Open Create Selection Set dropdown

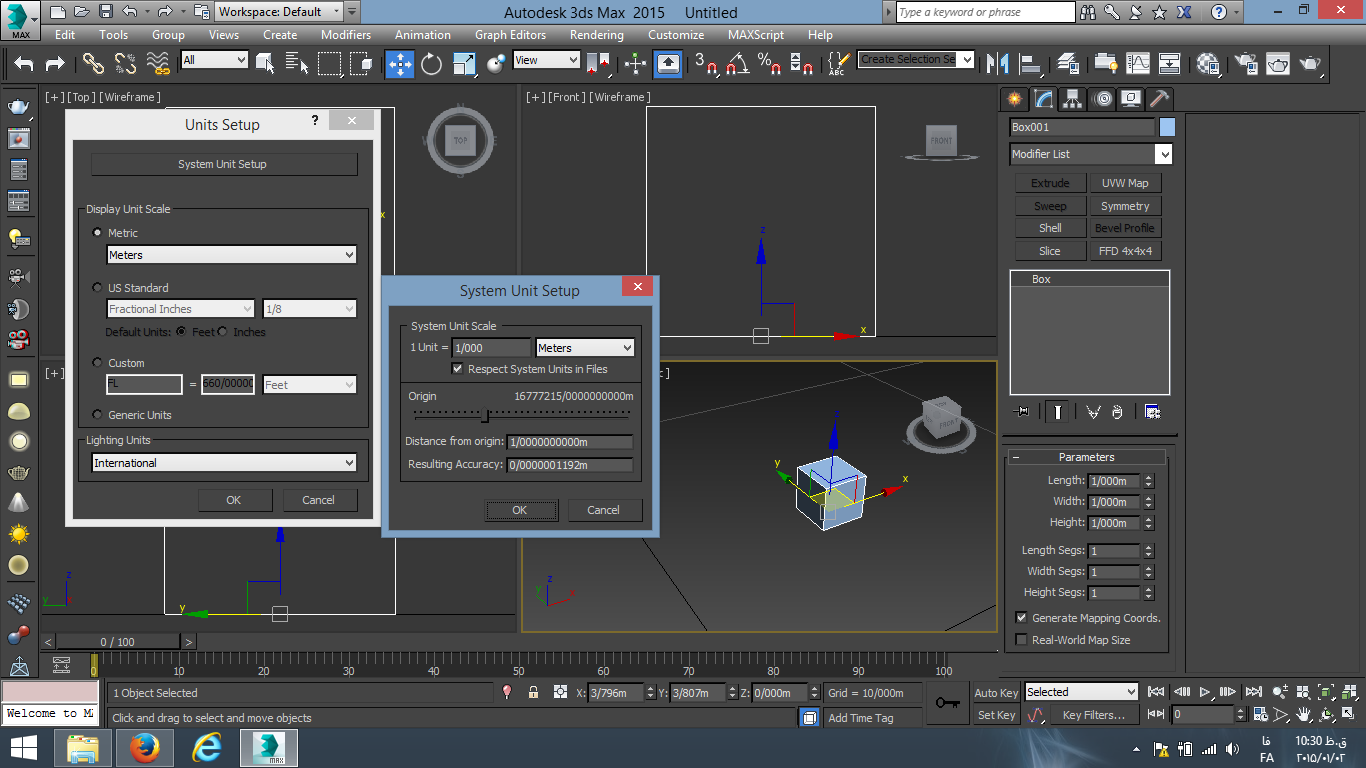[x=916, y=60]
